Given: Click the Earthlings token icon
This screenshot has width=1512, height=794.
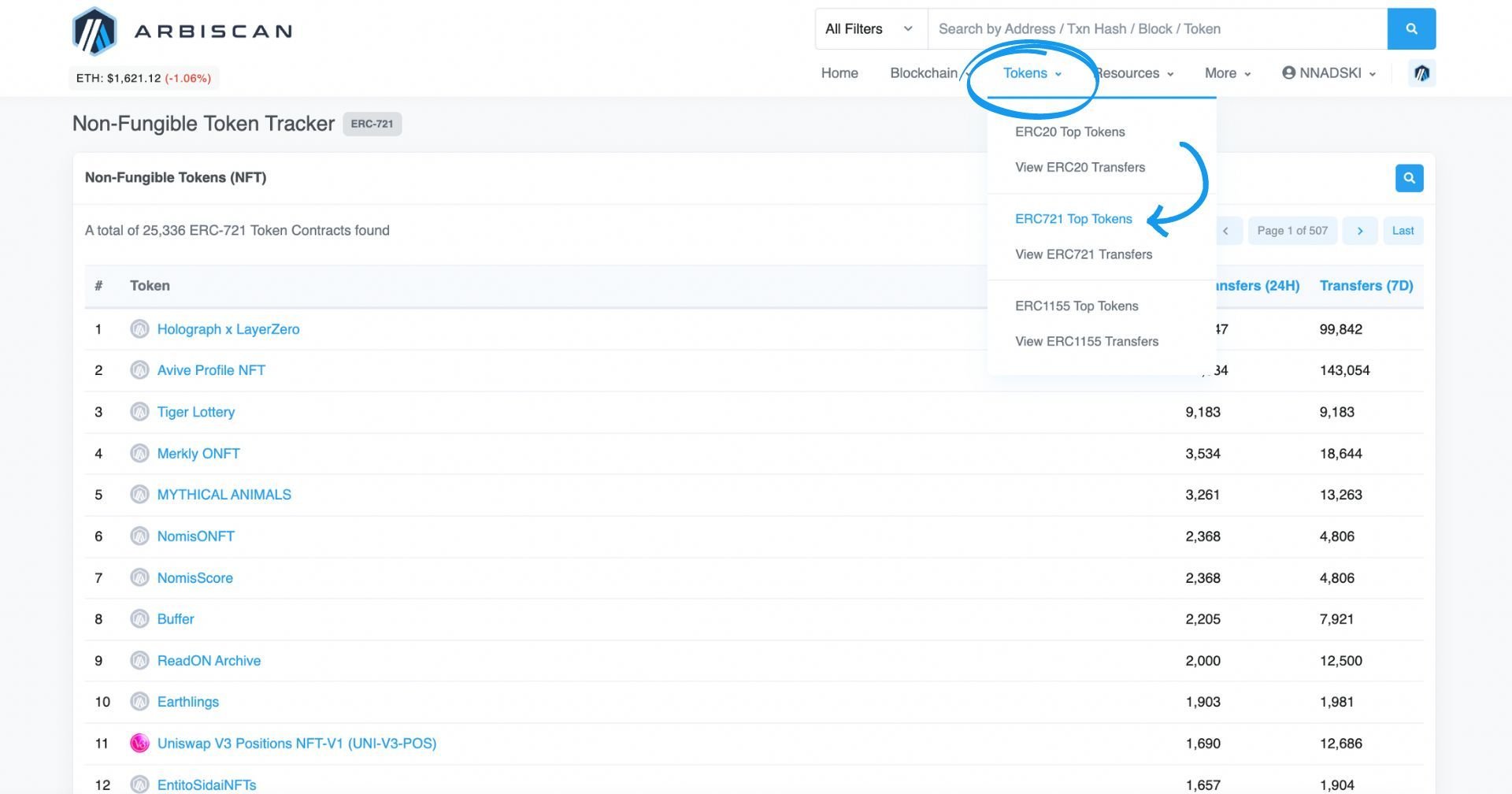Looking at the screenshot, I should tap(139, 702).
